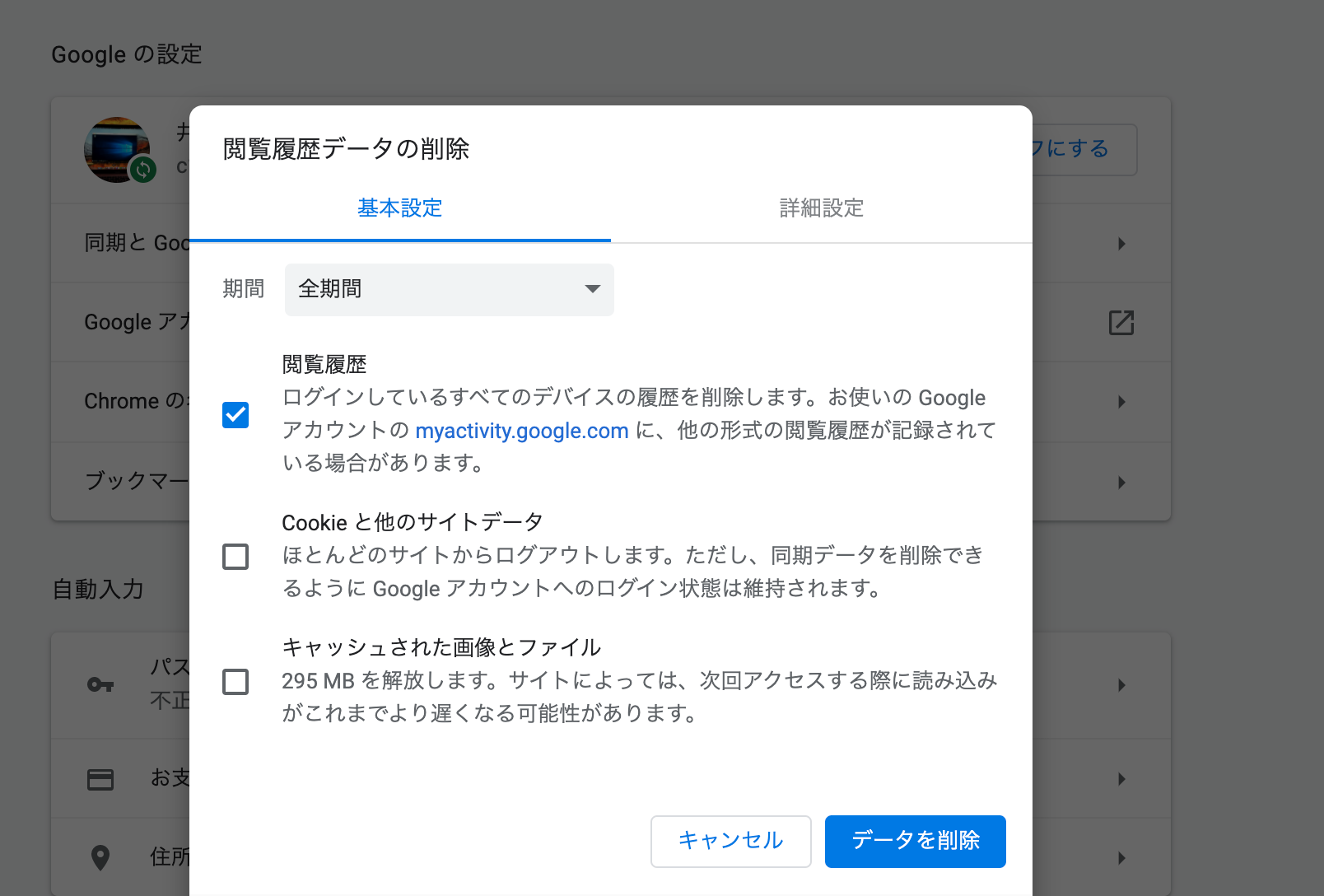The width and height of the screenshot is (1324, 896).
Task: Click the profile avatar picture in the settings page
Action: point(117,150)
